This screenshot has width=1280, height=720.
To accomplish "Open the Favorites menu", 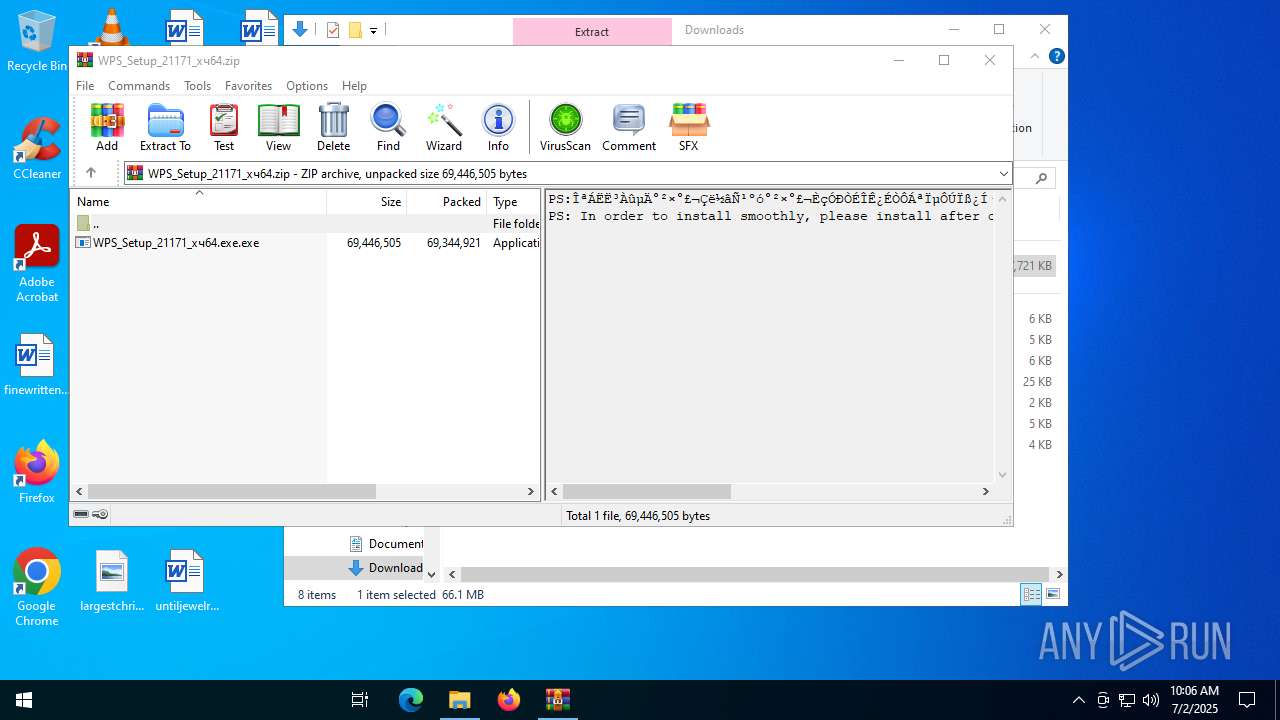I will pyautogui.click(x=248, y=86).
